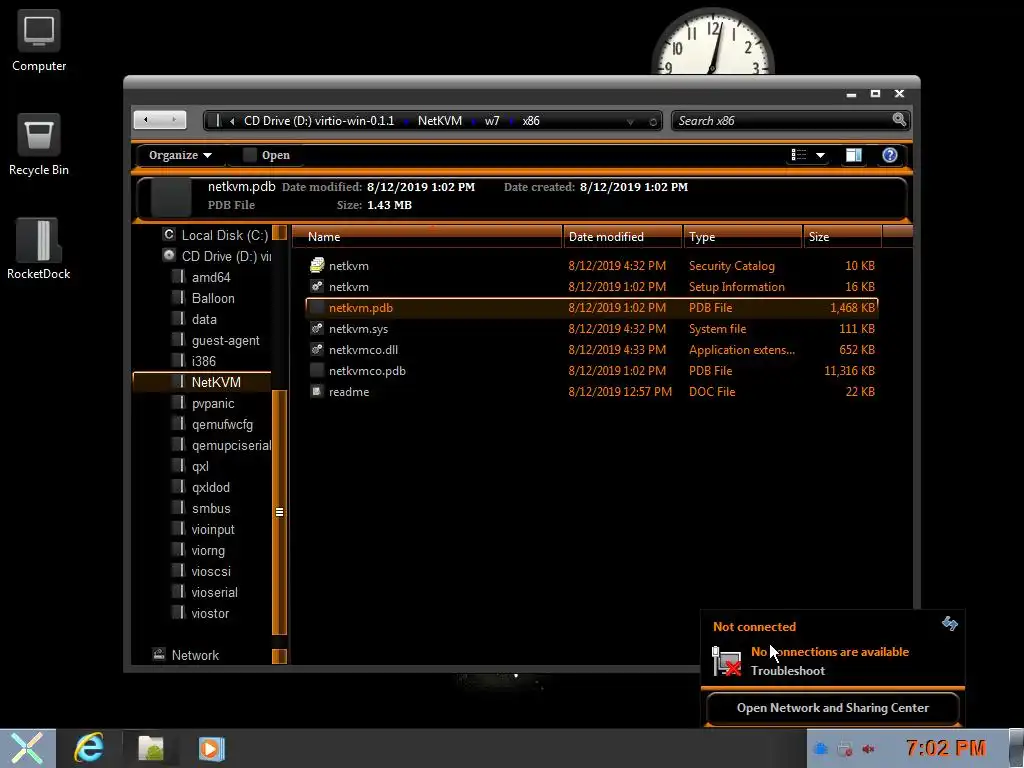Click the disconnected network adapter icon
The image size is (1024, 768).
point(726,661)
